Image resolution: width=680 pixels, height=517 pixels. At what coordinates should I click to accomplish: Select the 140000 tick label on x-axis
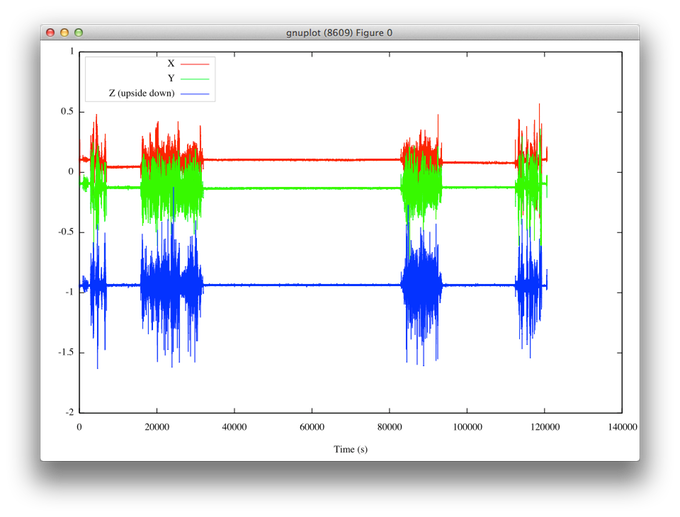coord(621,426)
